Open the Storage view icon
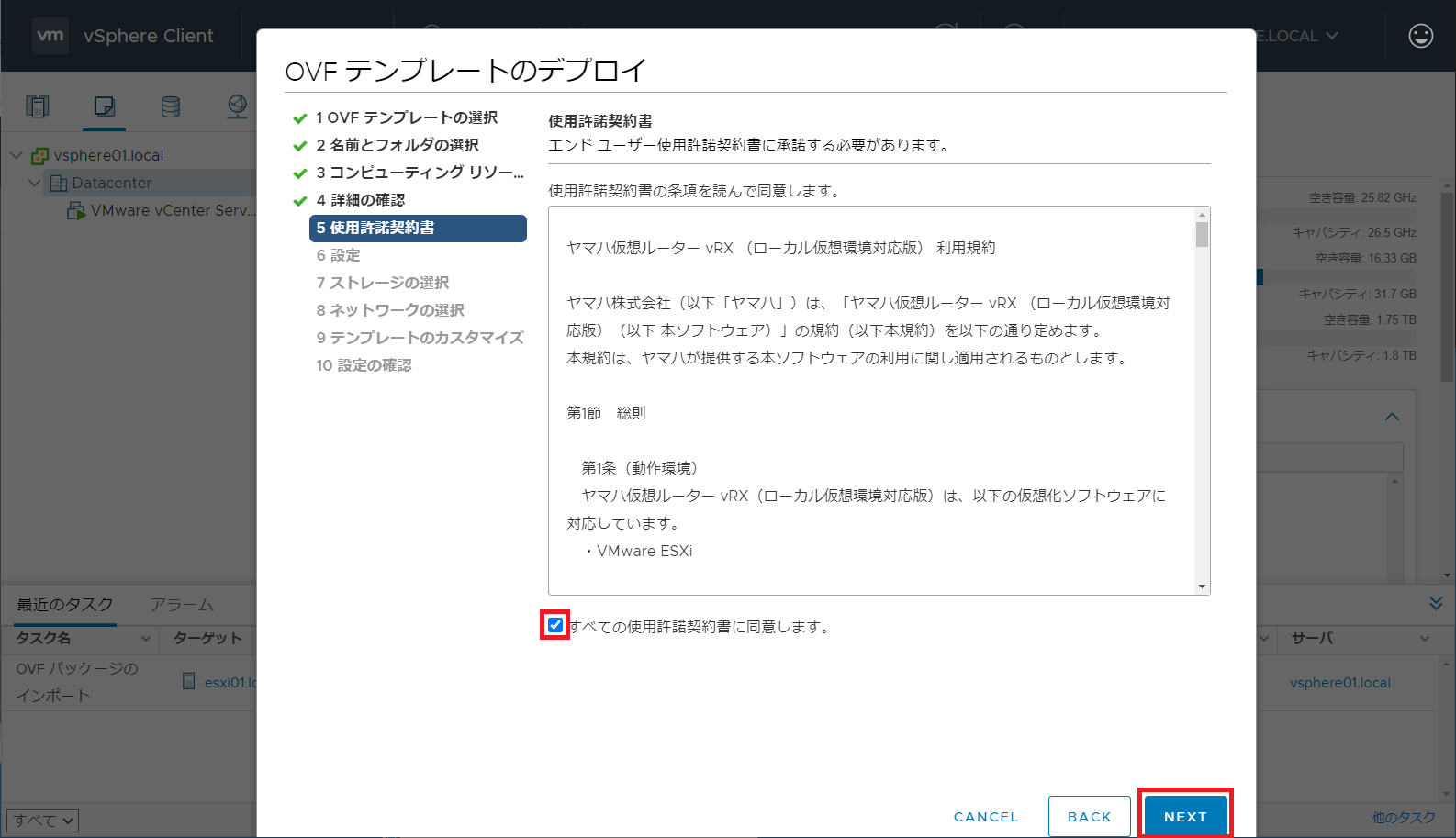The width and height of the screenshot is (1456, 838). [x=171, y=106]
